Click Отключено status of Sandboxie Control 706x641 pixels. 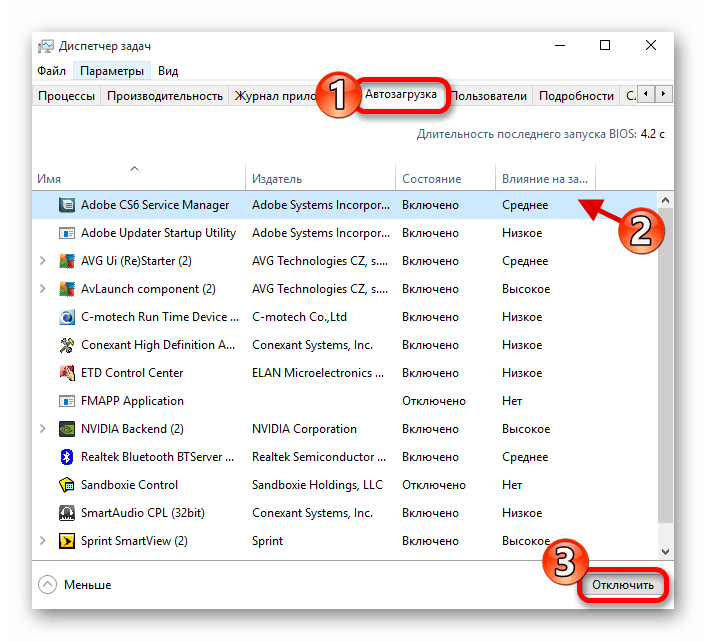click(x=434, y=485)
